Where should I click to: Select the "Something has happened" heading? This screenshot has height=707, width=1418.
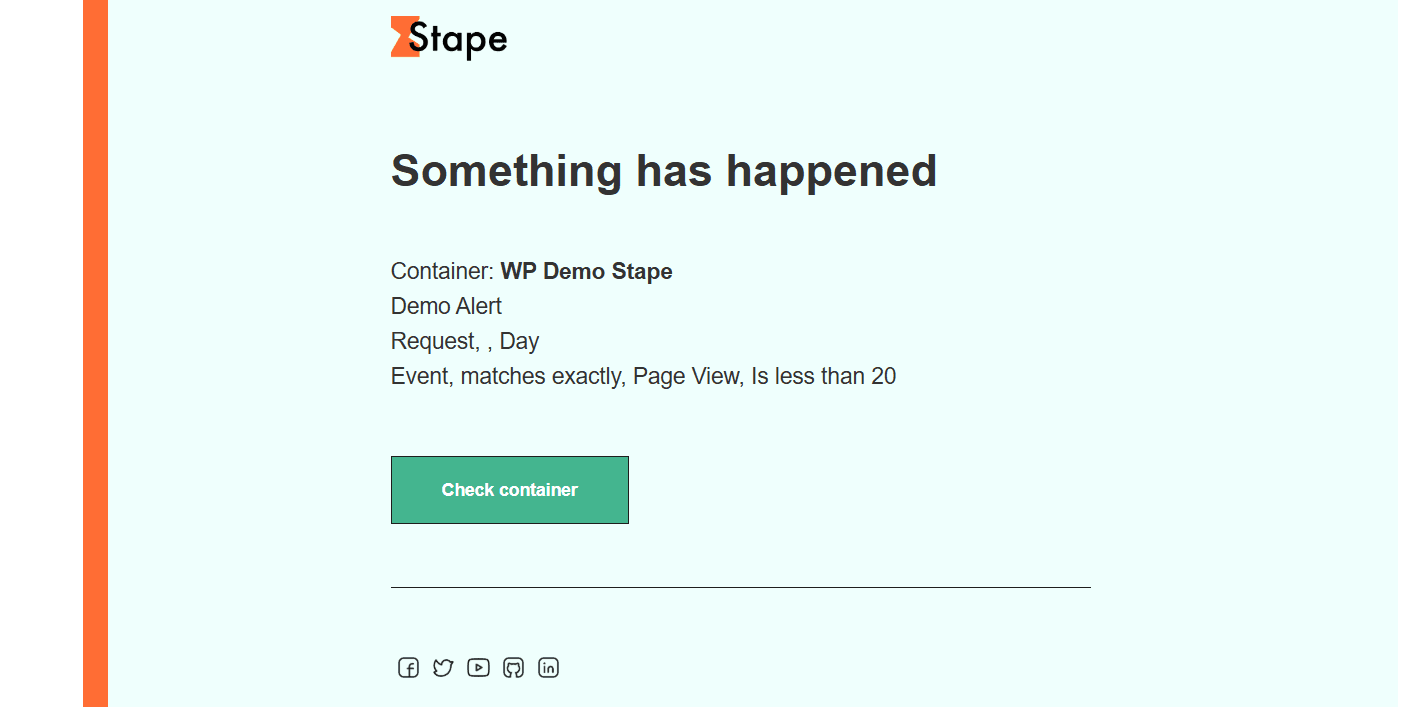(x=664, y=171)
